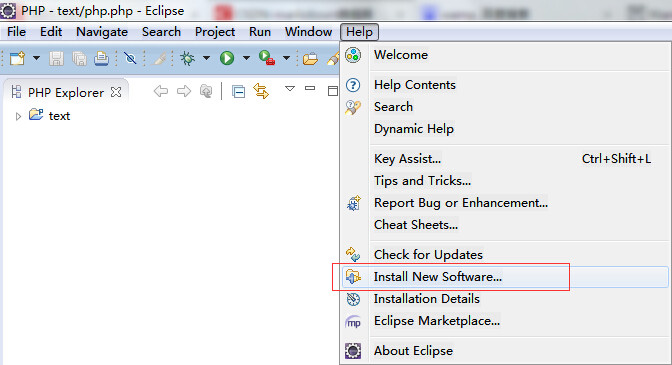Image resolution: width=672 pixels, height=365 pixels.
Task: Click the PHP Explorer Back arrow
Action: (x=161, y=91)
